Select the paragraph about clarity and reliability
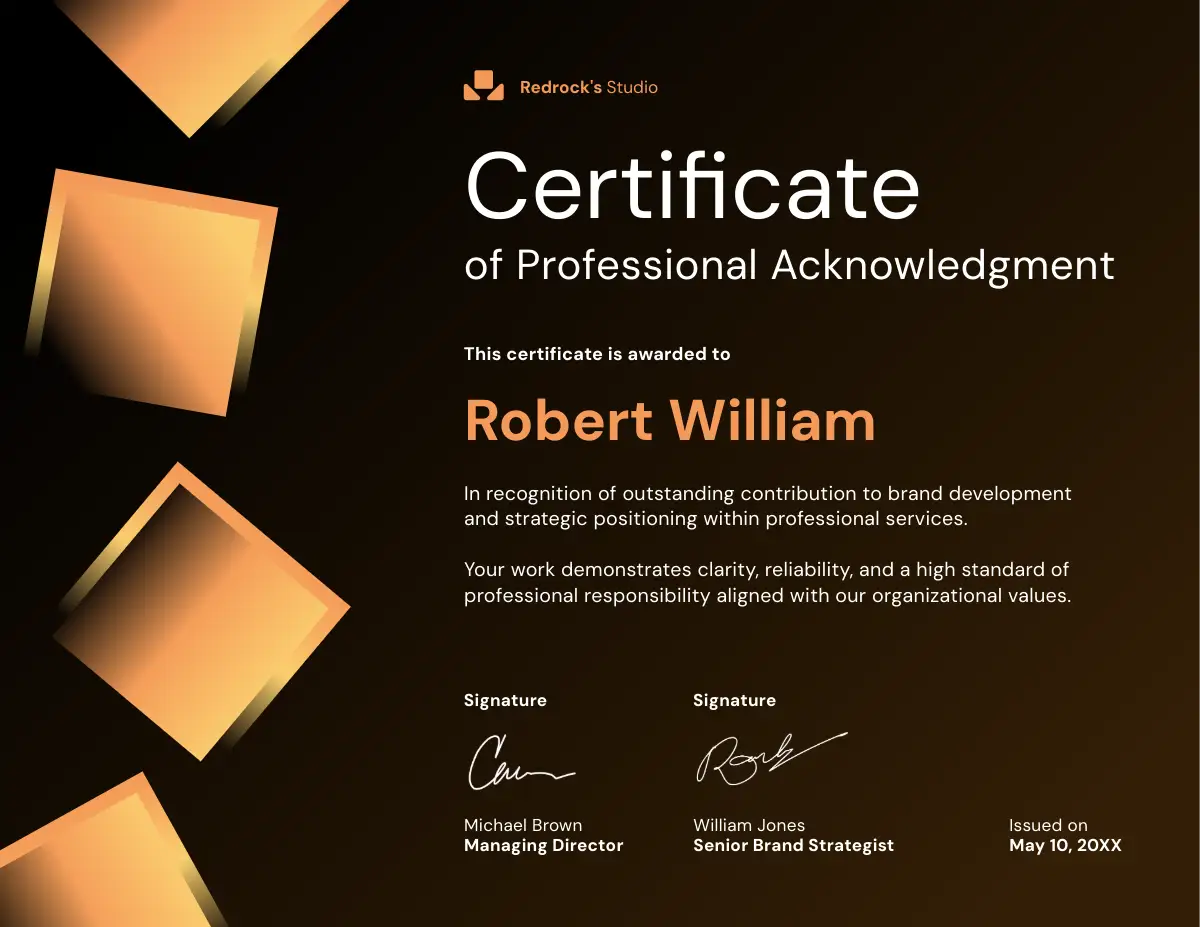 point(767,582)
